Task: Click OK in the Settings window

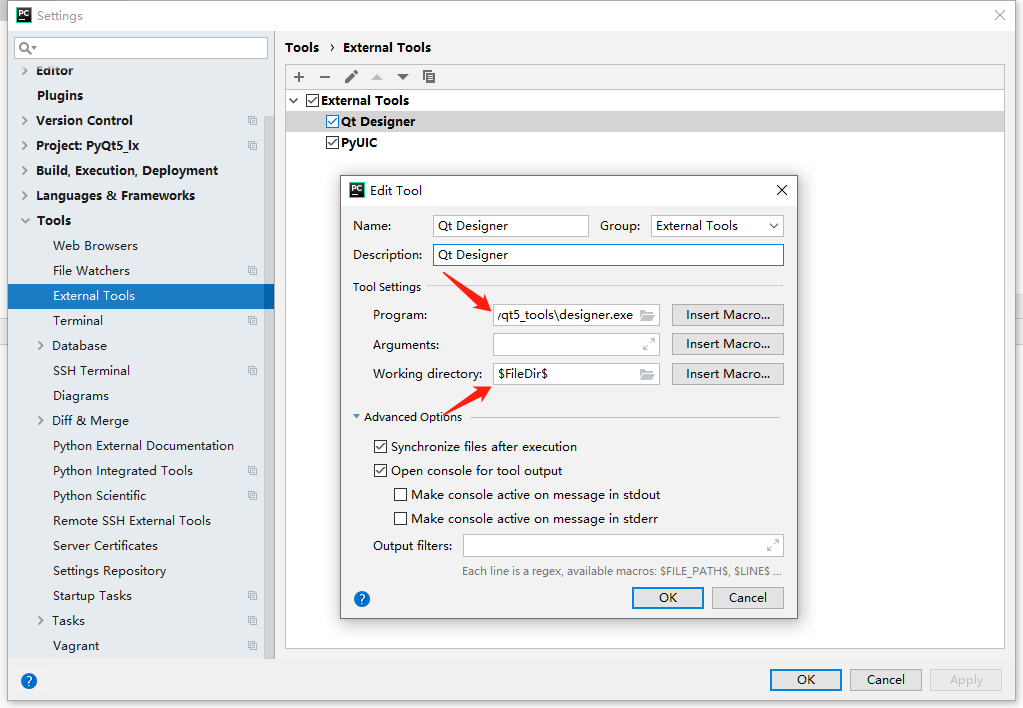Action: click(x=806, y=680)
